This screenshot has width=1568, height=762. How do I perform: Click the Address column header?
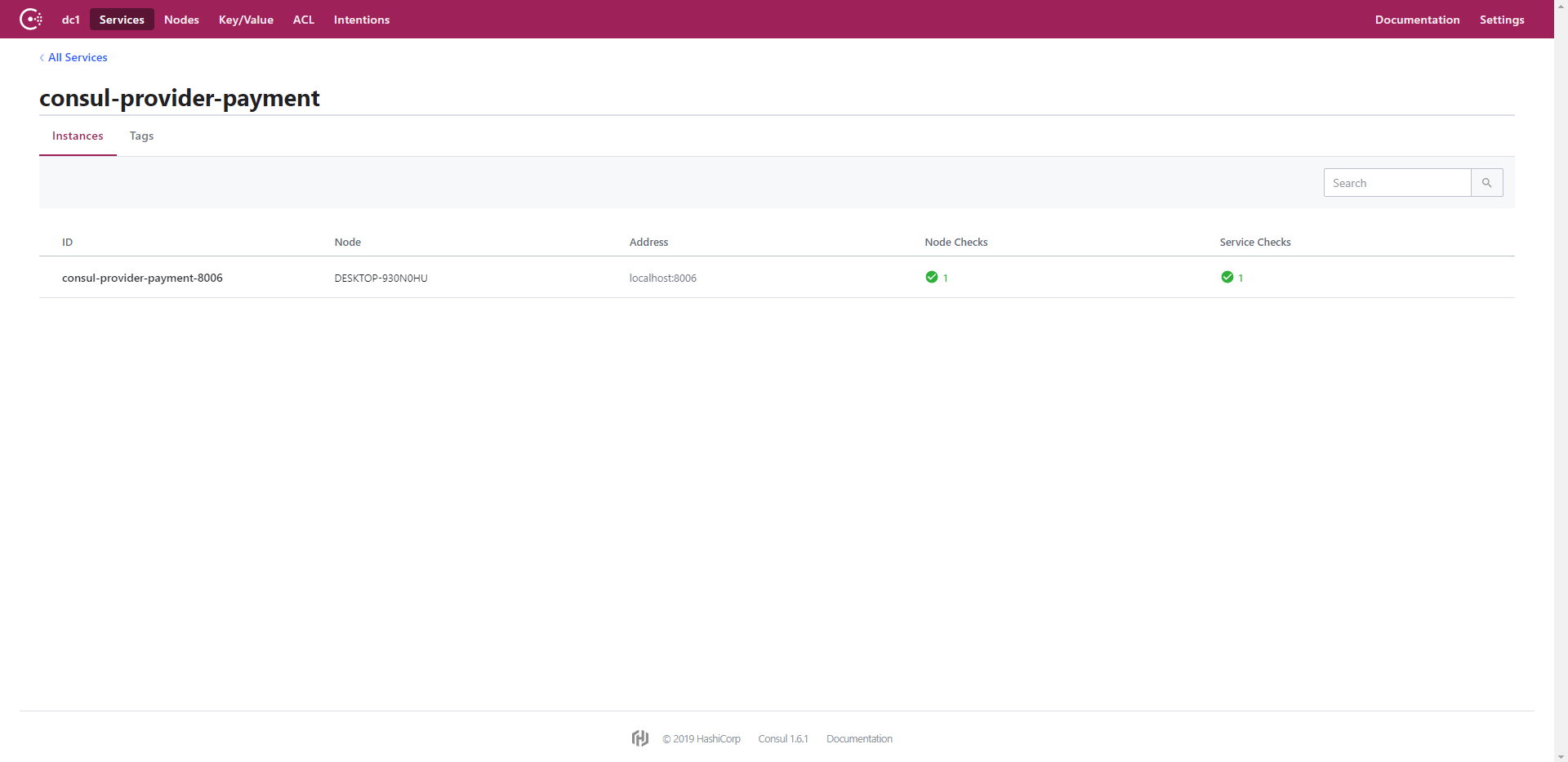point(648,242)
